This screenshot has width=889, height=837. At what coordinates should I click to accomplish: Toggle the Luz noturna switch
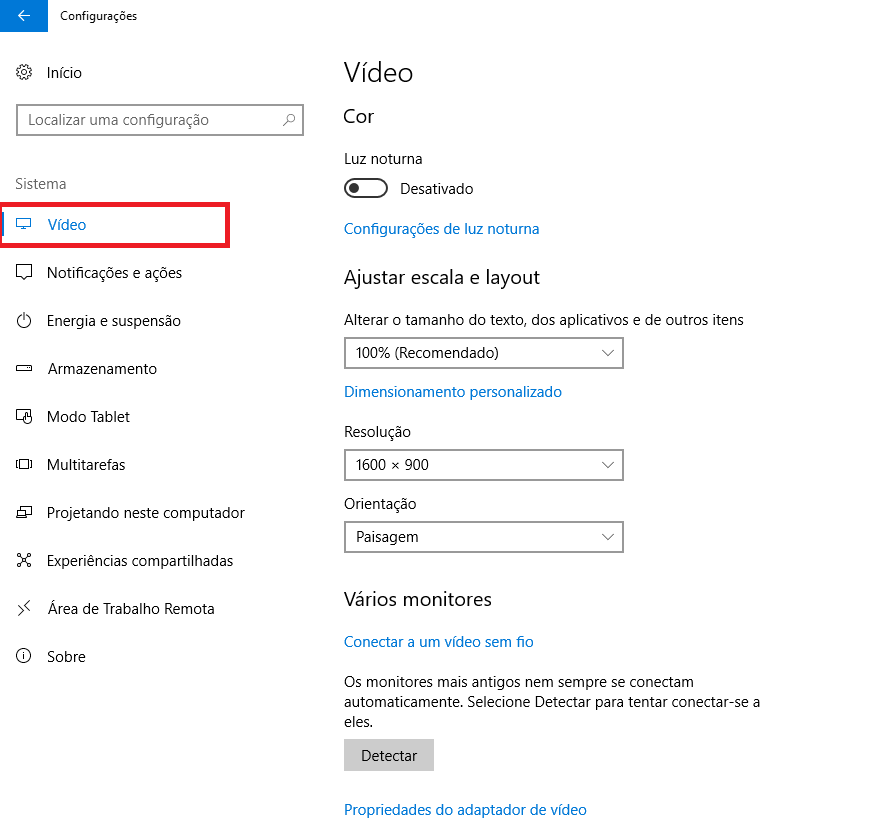[x=366, y=188]
